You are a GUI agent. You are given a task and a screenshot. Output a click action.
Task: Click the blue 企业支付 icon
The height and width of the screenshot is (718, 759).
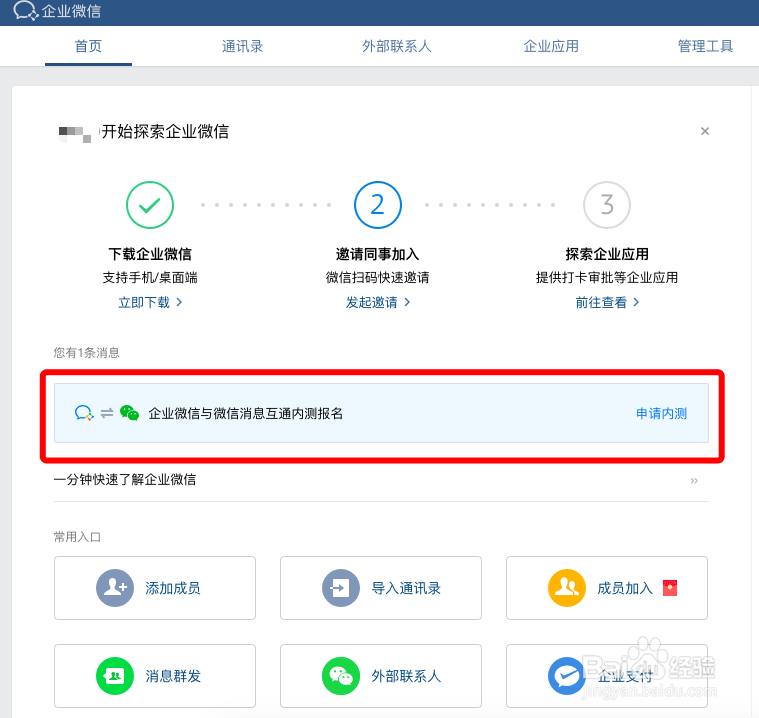[567, 676]
